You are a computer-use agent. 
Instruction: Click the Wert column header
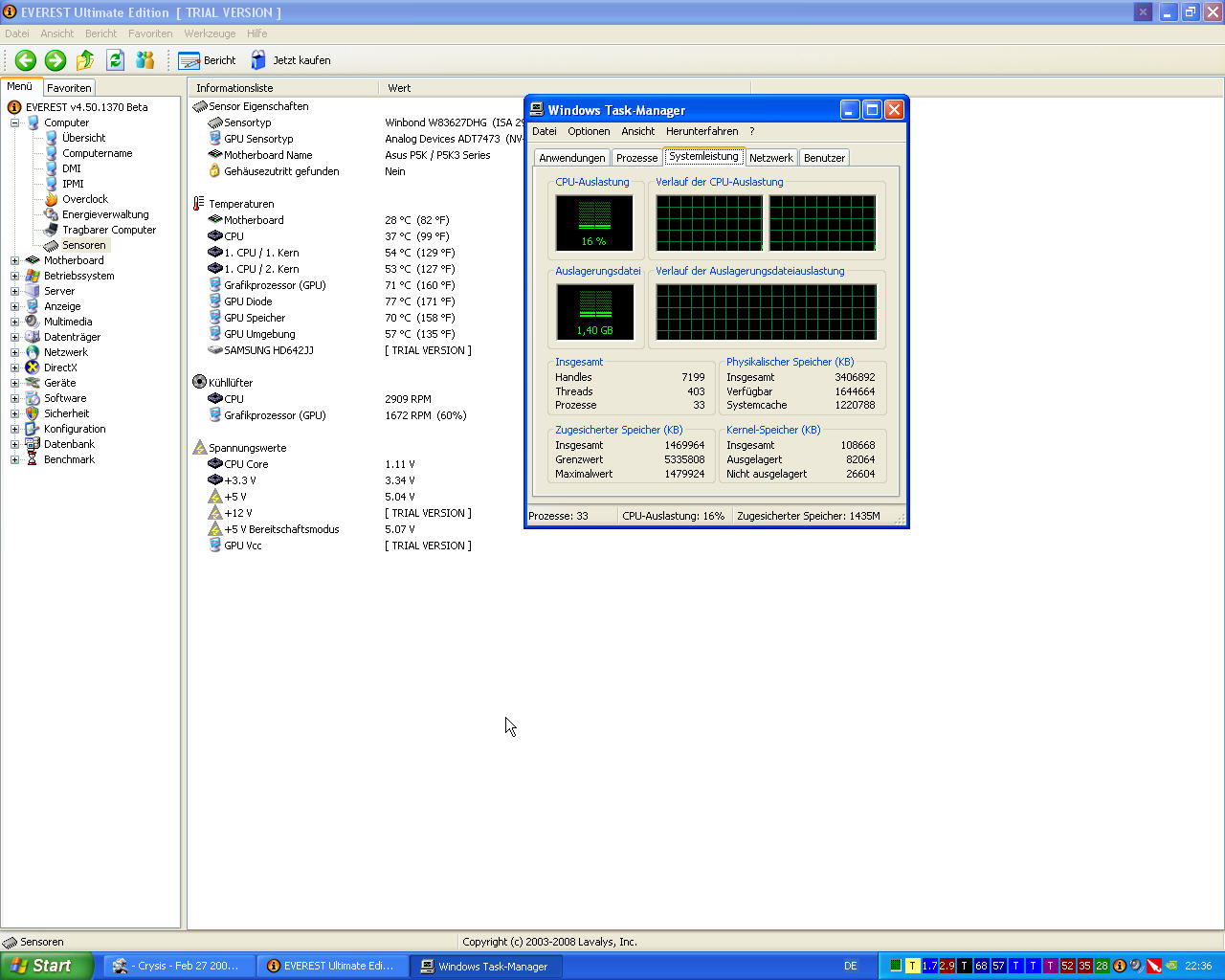565,88
